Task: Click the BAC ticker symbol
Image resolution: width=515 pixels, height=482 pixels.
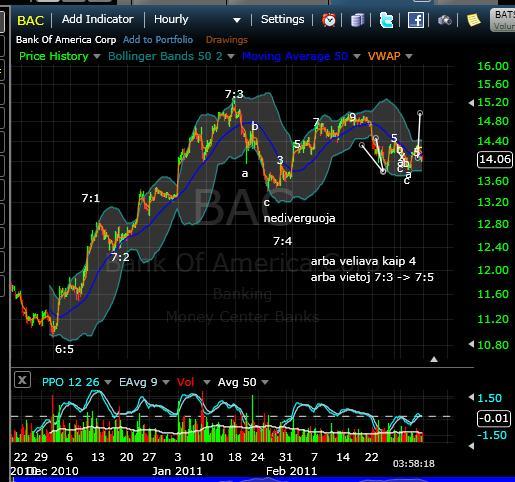Action: [30, 21]
